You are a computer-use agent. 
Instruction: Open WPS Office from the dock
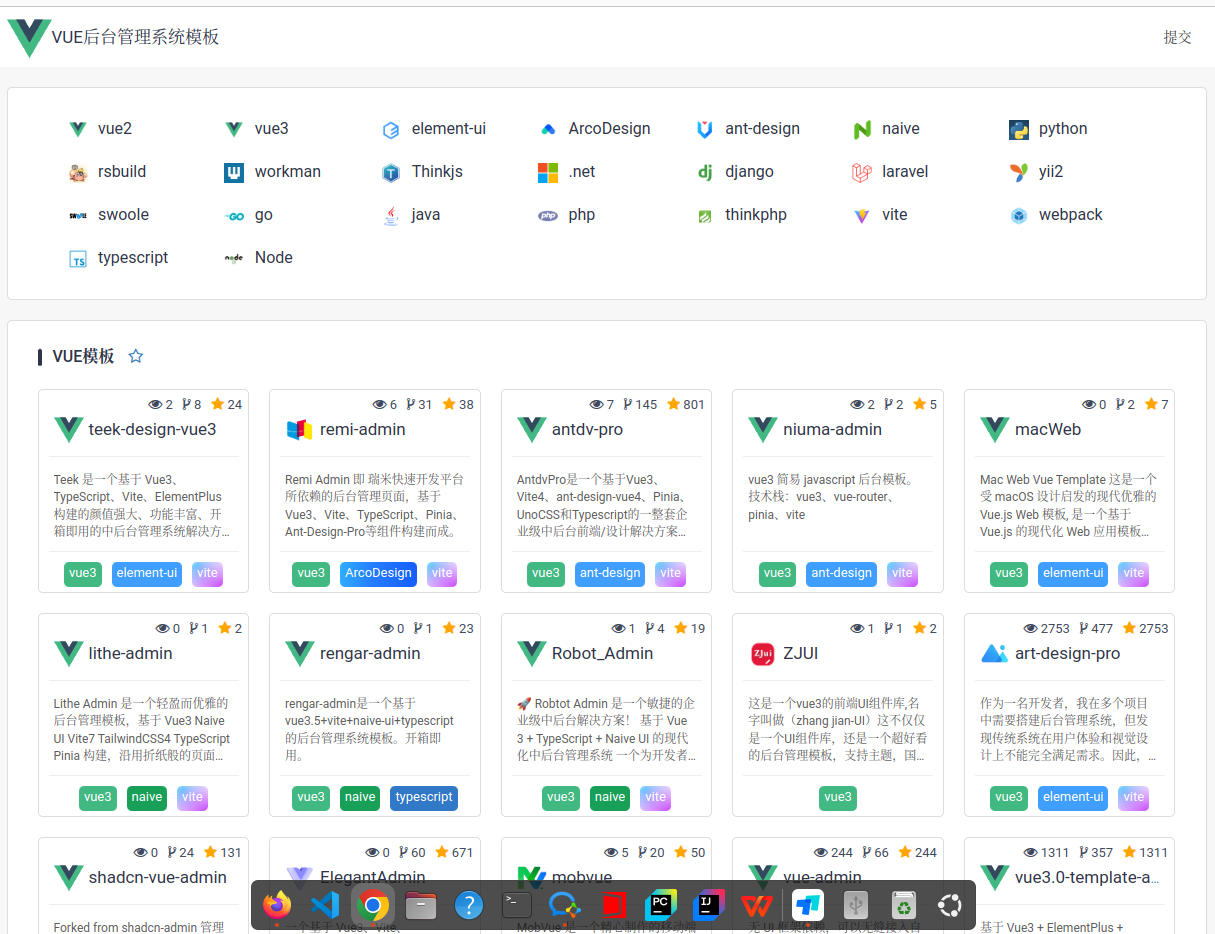(x=756, y=906)
